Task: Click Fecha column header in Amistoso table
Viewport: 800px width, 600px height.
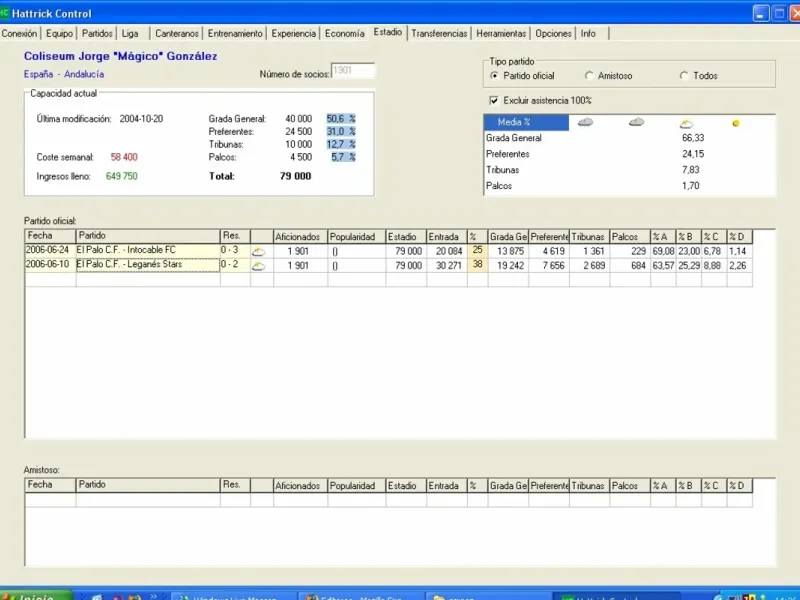Action: pyautogui.click(x=51, y=485)
